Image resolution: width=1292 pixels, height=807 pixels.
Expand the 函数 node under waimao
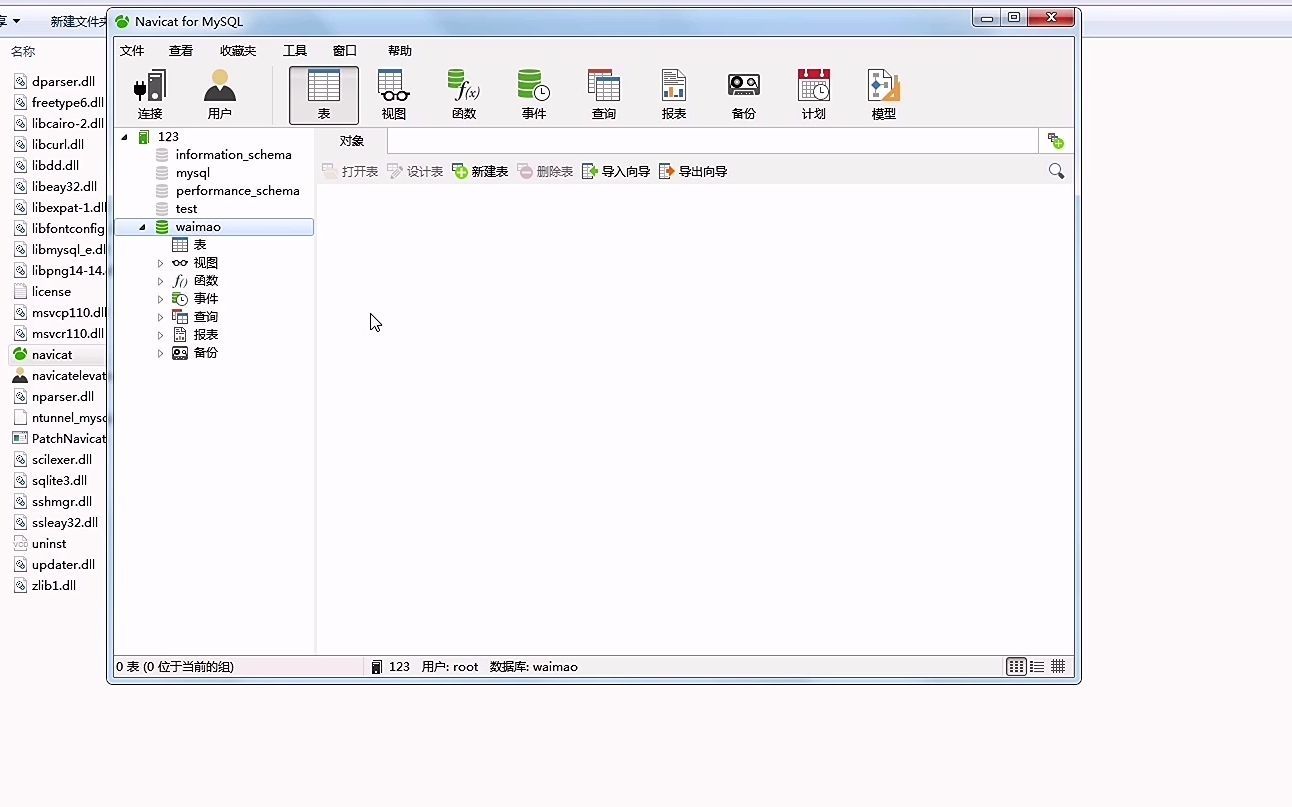[160, 281]
